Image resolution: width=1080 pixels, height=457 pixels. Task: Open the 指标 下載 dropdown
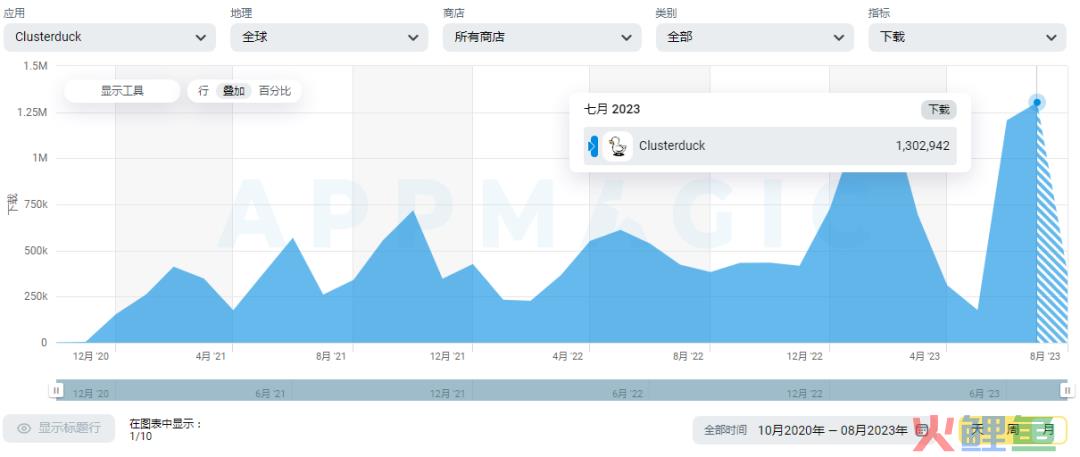coord(968,37)
